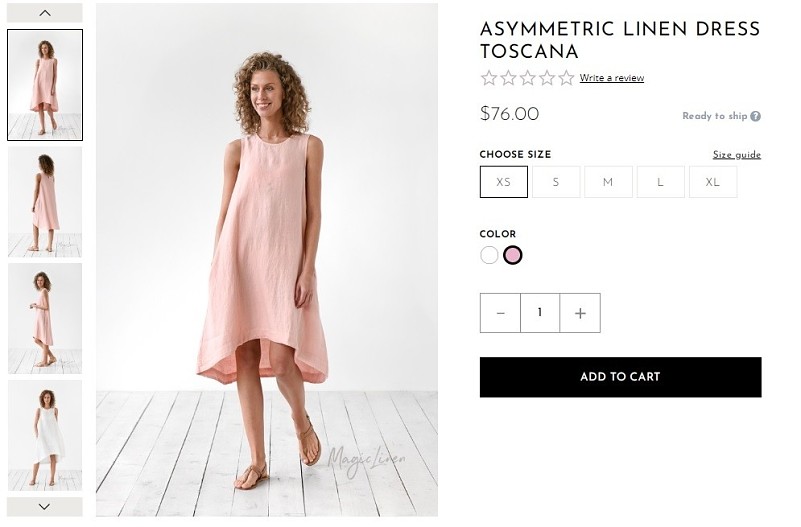Click the quantity input field

(540, 313)
